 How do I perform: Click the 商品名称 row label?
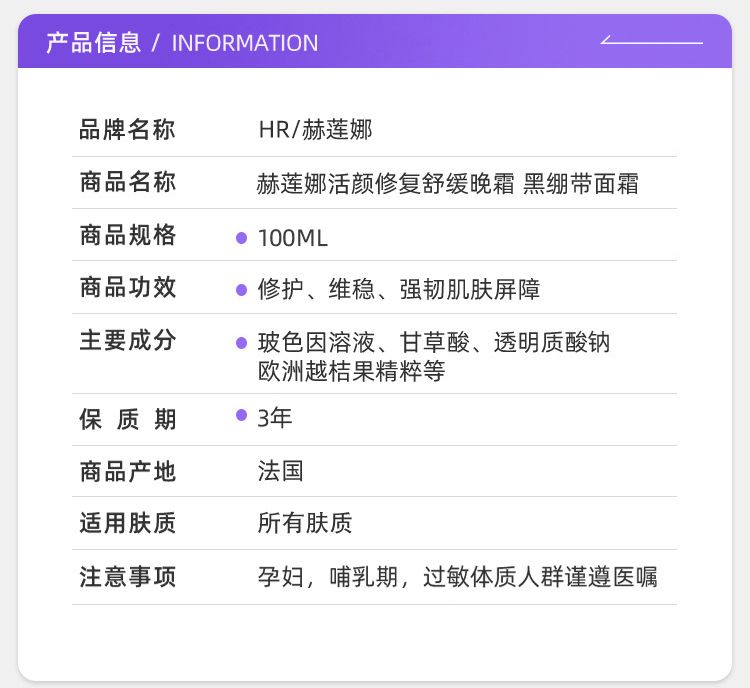(127, 183)
